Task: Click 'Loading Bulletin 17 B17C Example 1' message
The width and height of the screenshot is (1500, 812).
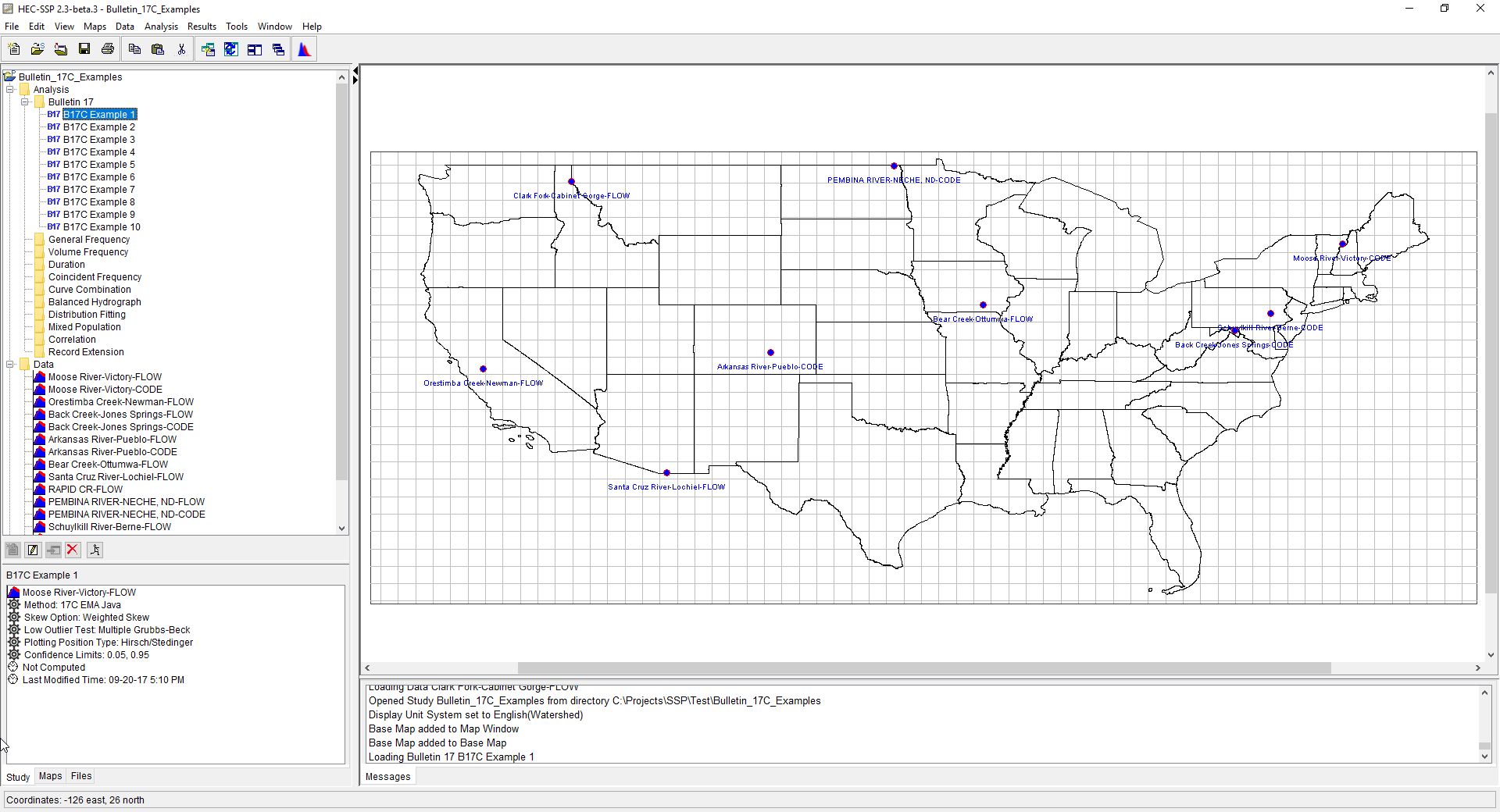Action: coord(452,757)
